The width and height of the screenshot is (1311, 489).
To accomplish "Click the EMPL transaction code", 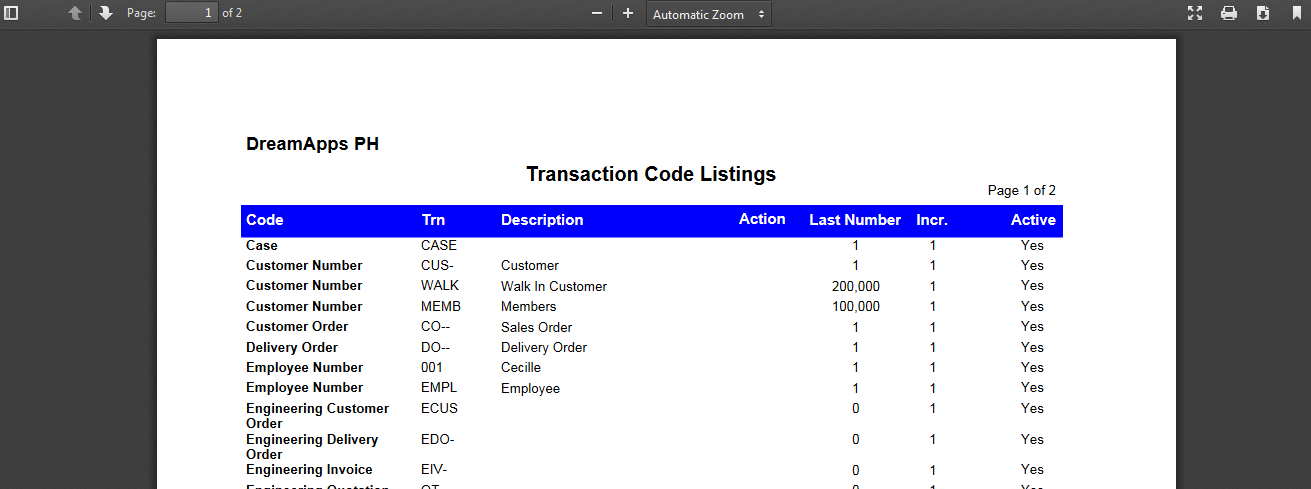I will 439,387.
